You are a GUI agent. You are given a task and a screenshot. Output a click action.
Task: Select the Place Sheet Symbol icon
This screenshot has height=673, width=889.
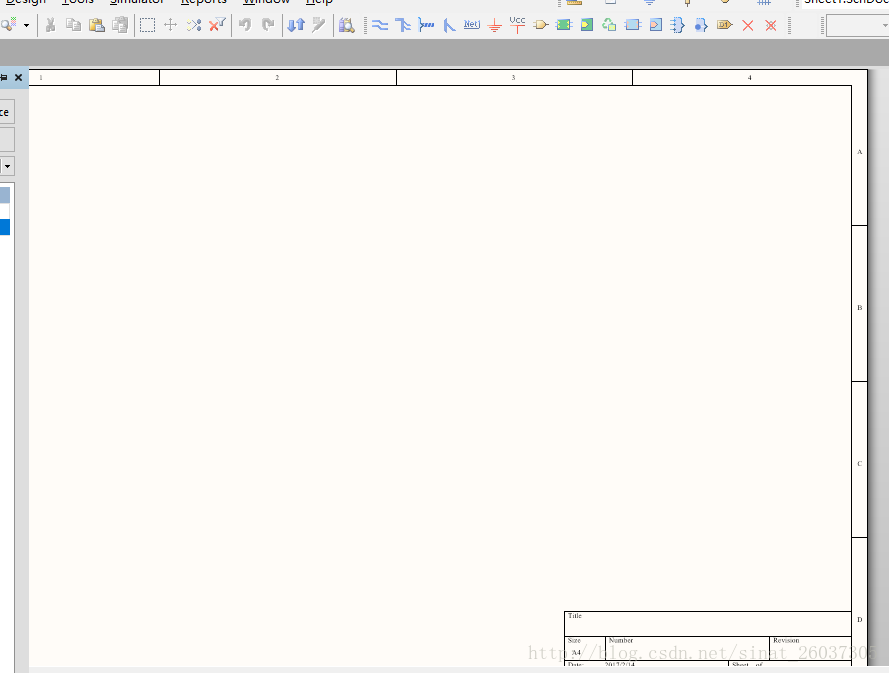coord(564,25)
